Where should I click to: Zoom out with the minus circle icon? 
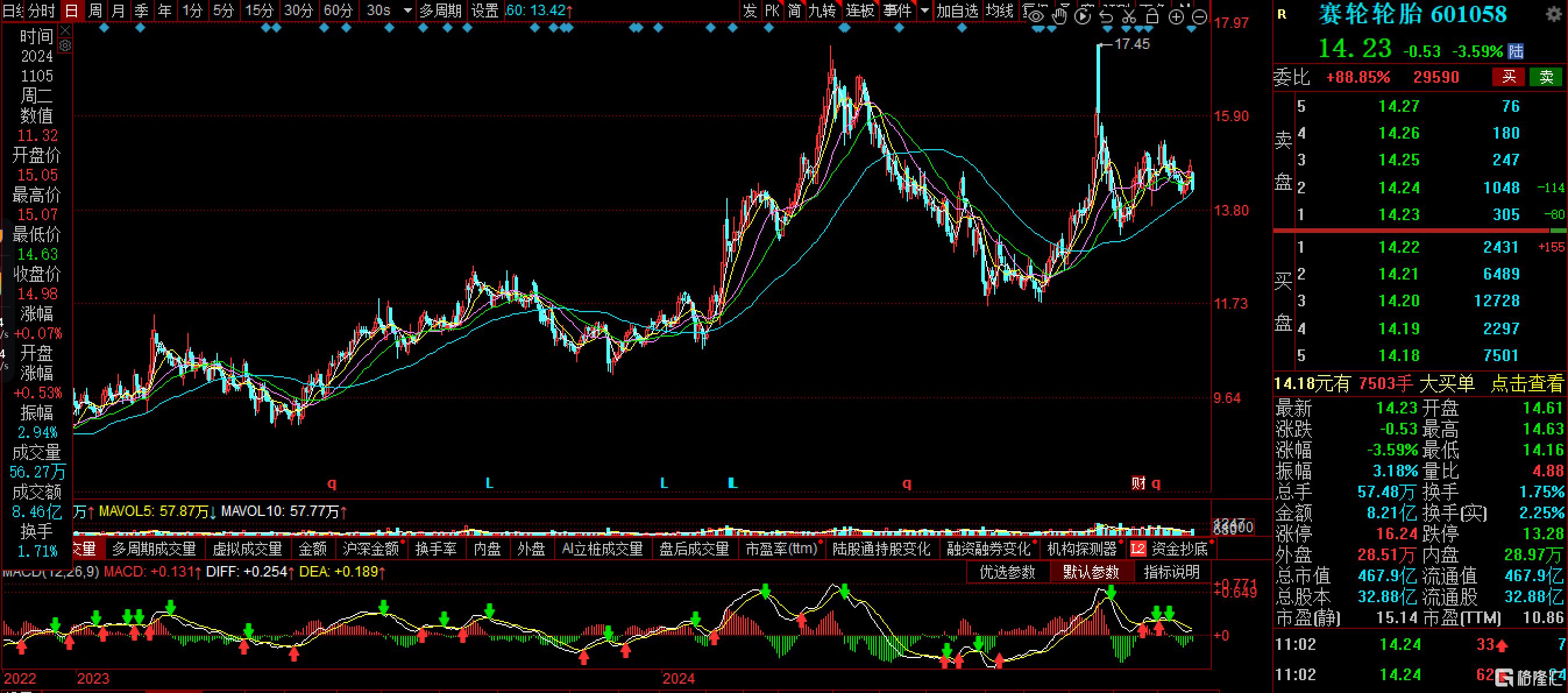1199,16
